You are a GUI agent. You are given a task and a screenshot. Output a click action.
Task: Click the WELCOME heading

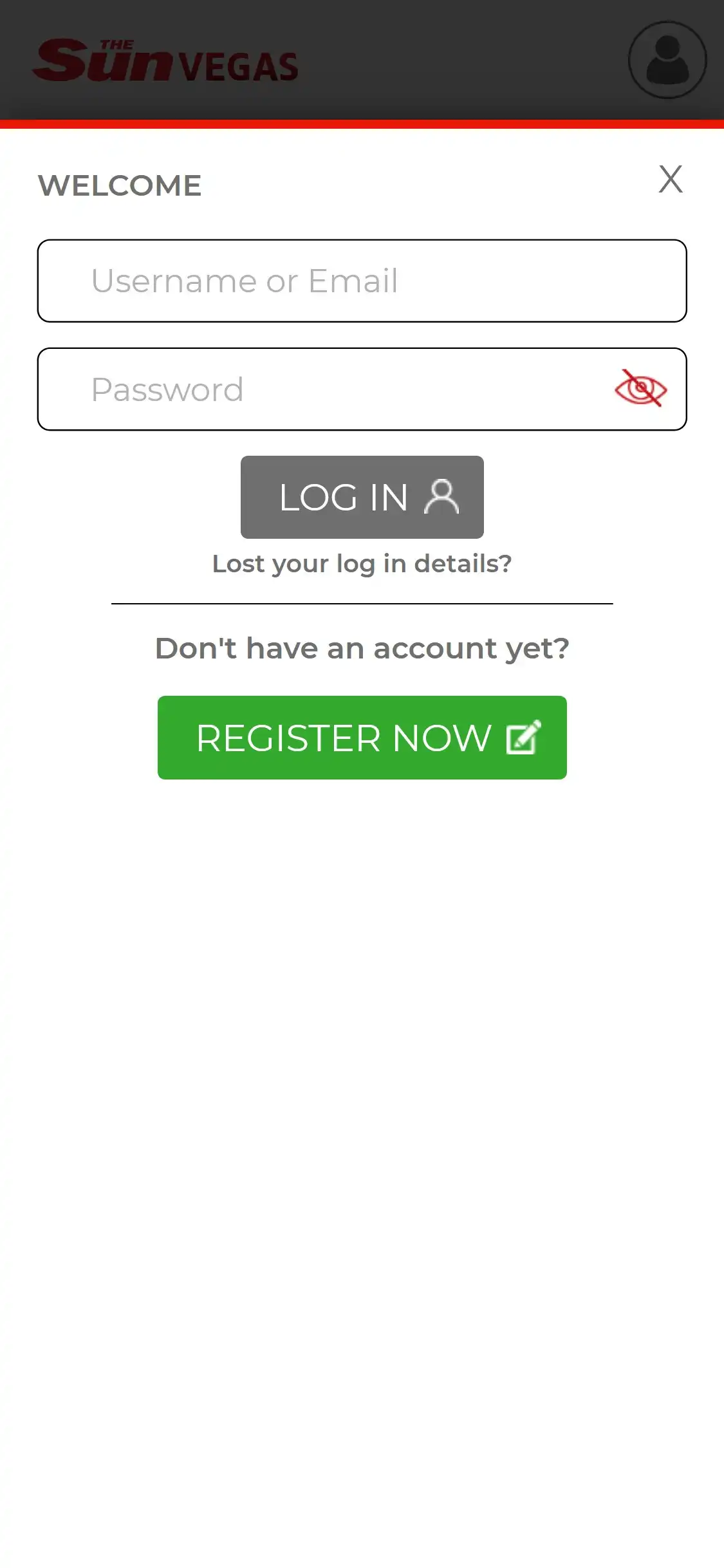tap(120, 185)
